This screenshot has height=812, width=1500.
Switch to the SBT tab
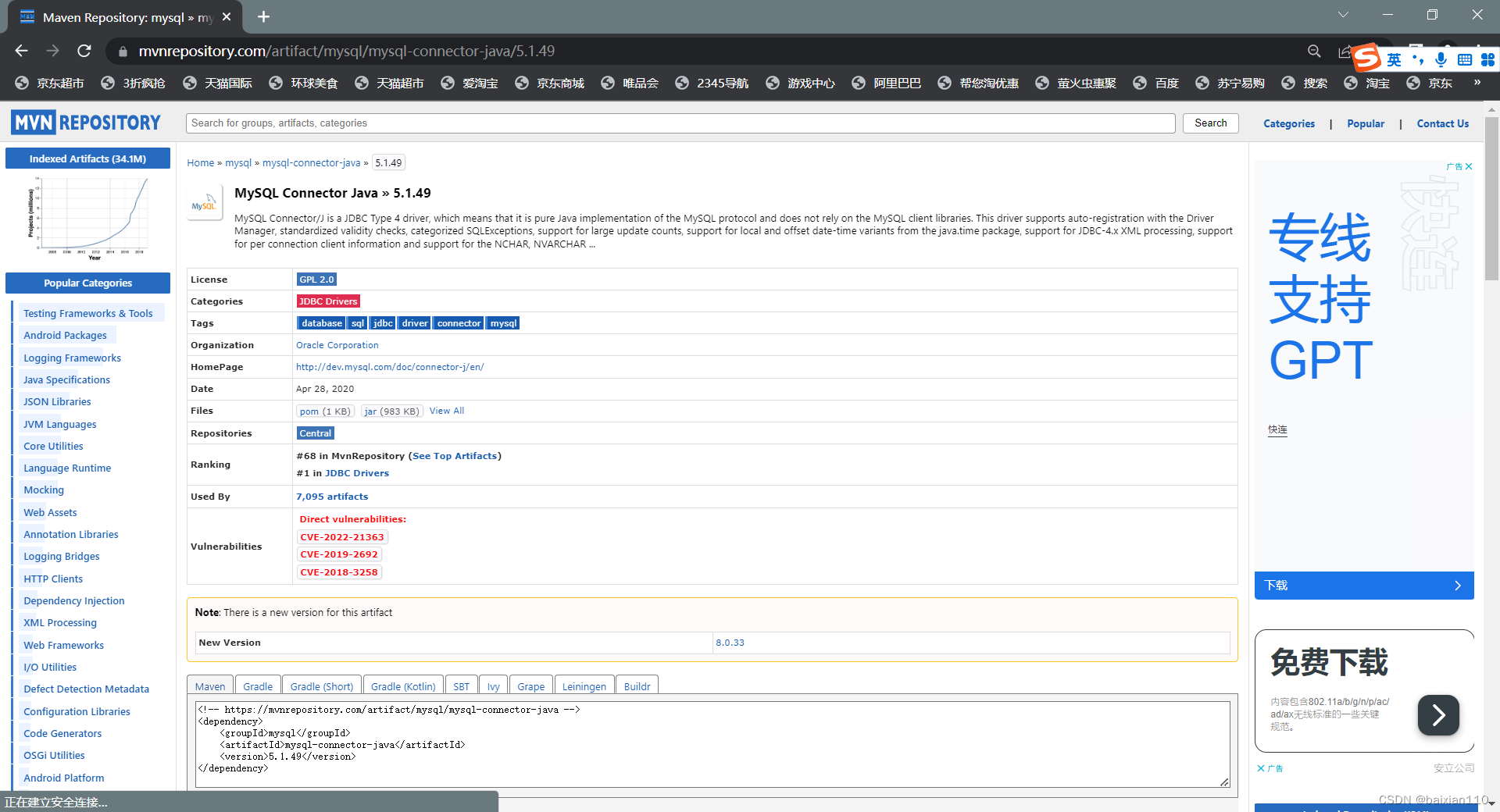(x=462, y=686)
